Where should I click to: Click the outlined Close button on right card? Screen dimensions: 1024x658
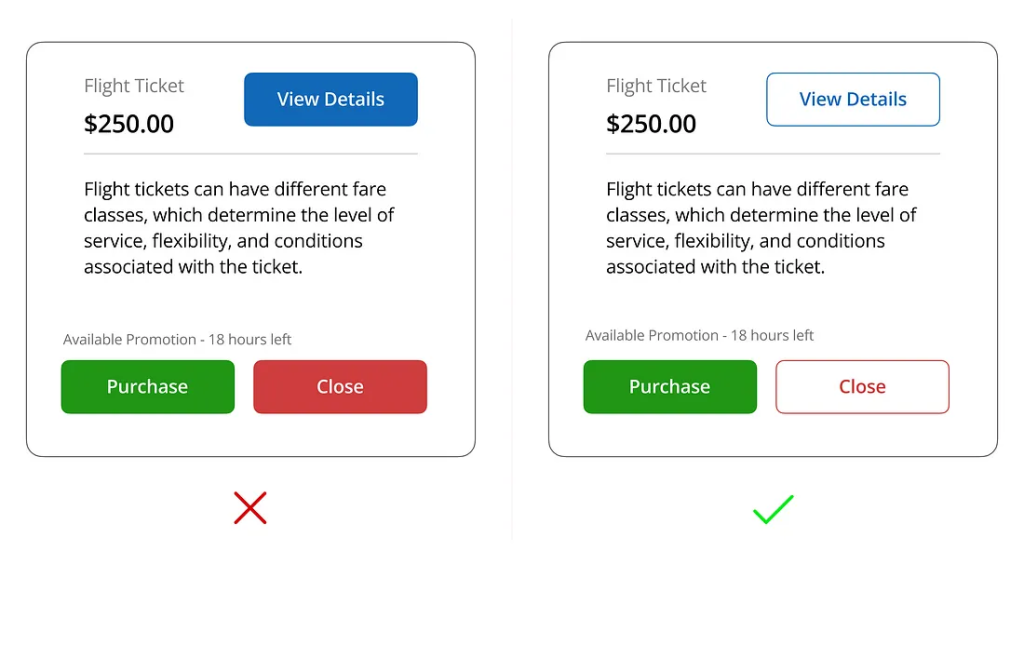click(x=862, y=387)
